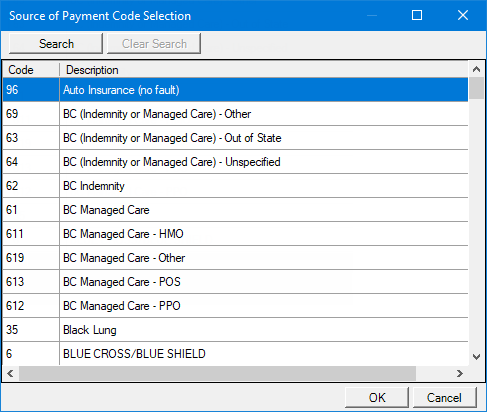
Task: Select code 61 BC Managed Care
Action: (x=235, y=210)
